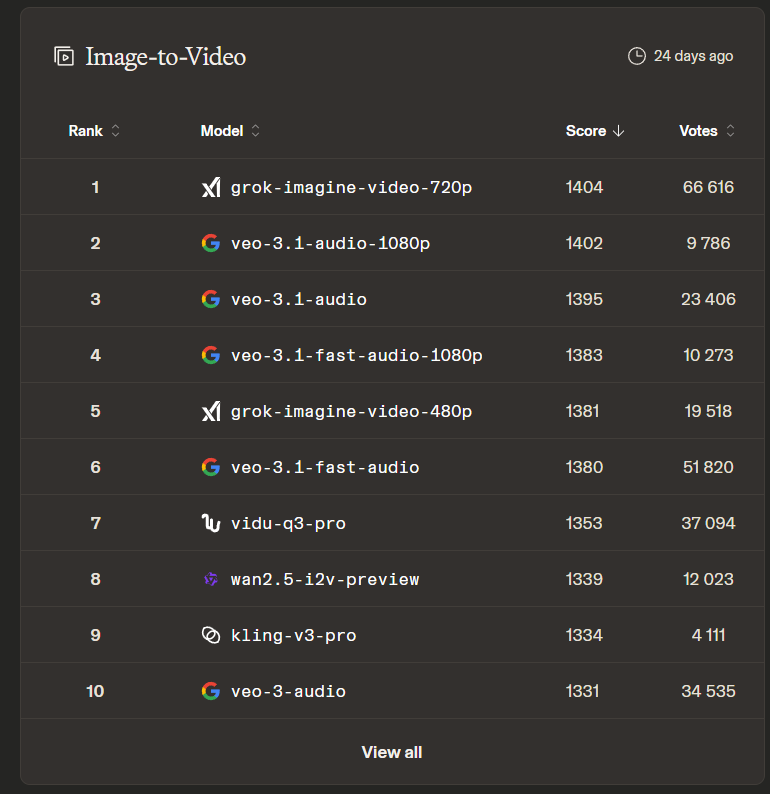The width and height of the screenshot is (770, 794).
Task: Click xAI logo beside grok-imagine-video-720p
Action: coord(211,187)
